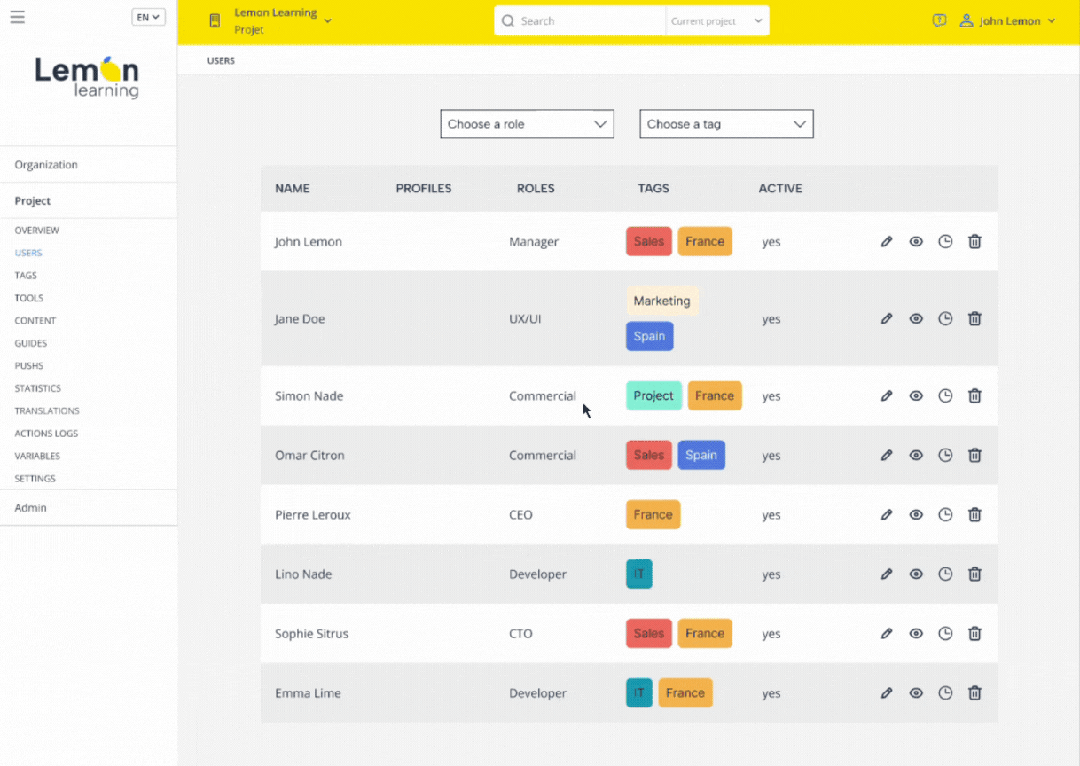Open history clock for Lino Nade

pyautogui.click(x=945, y=574)
